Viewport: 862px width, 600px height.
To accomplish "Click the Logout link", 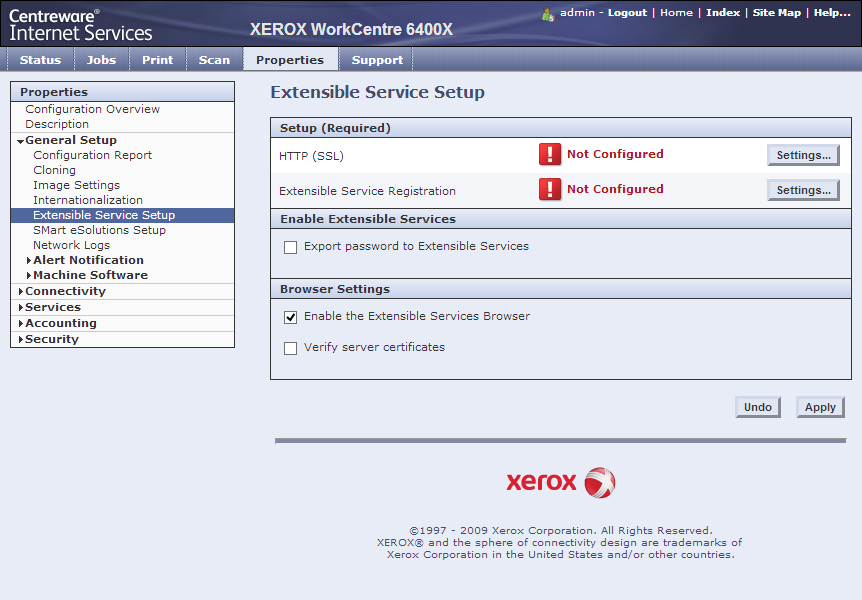I will click(627, 13).
